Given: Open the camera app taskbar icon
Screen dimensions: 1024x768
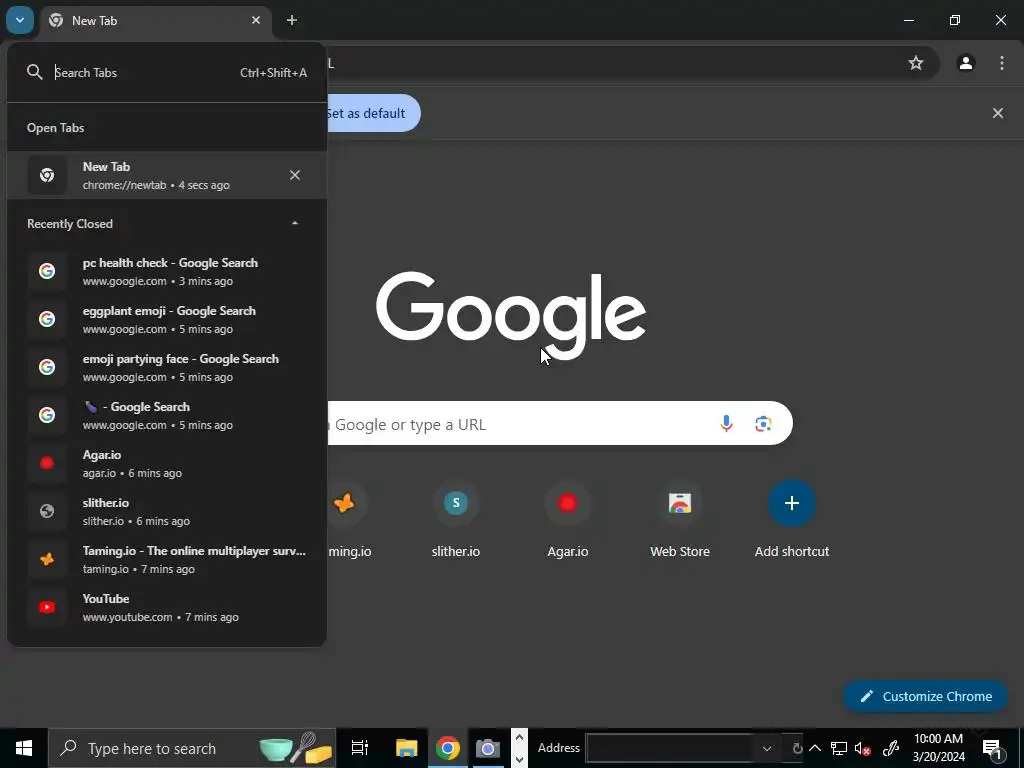Looking at the screenshot, I should tap(487, 748).
